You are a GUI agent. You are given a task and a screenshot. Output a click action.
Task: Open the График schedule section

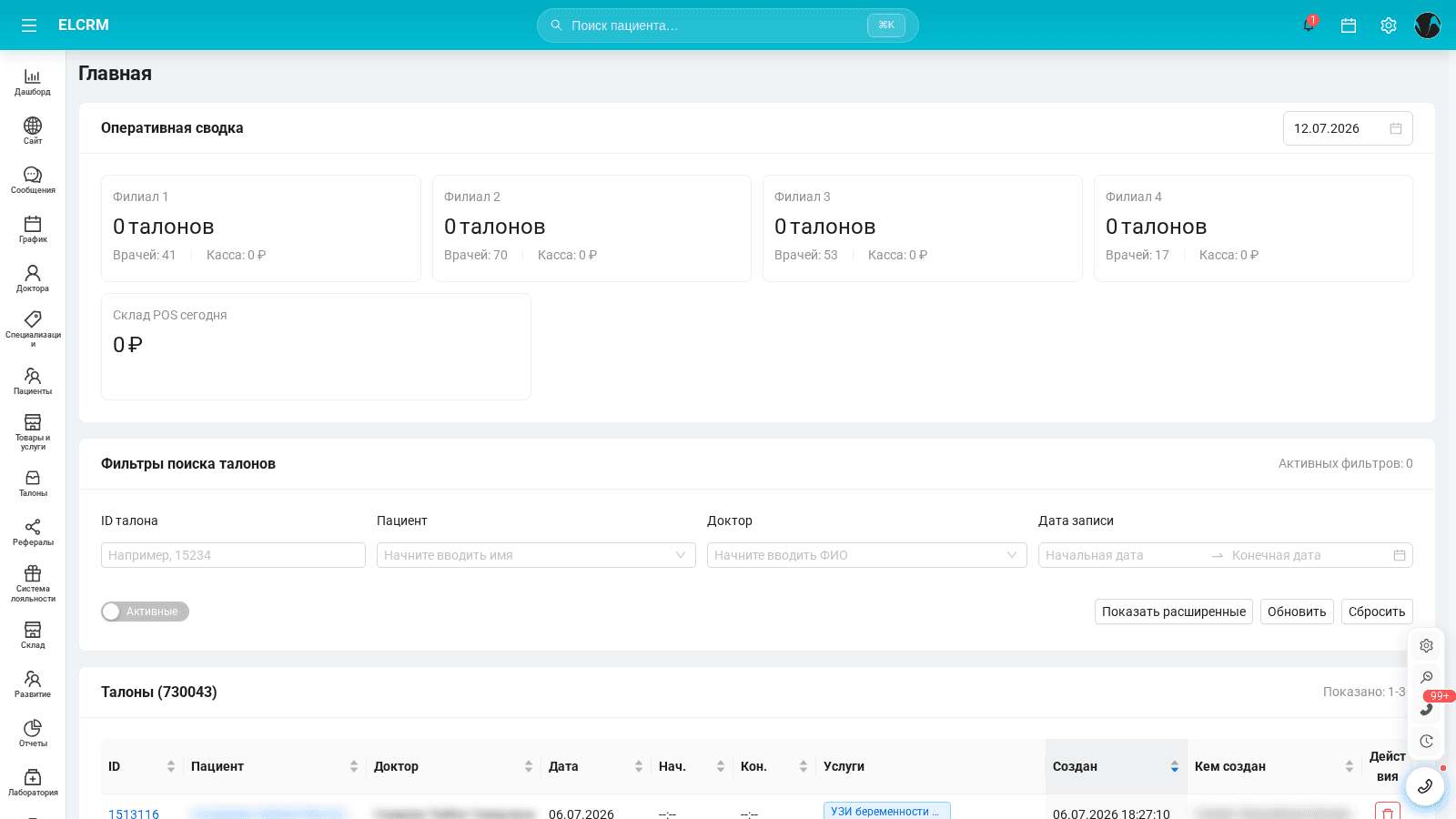click(x=33, y=229)
